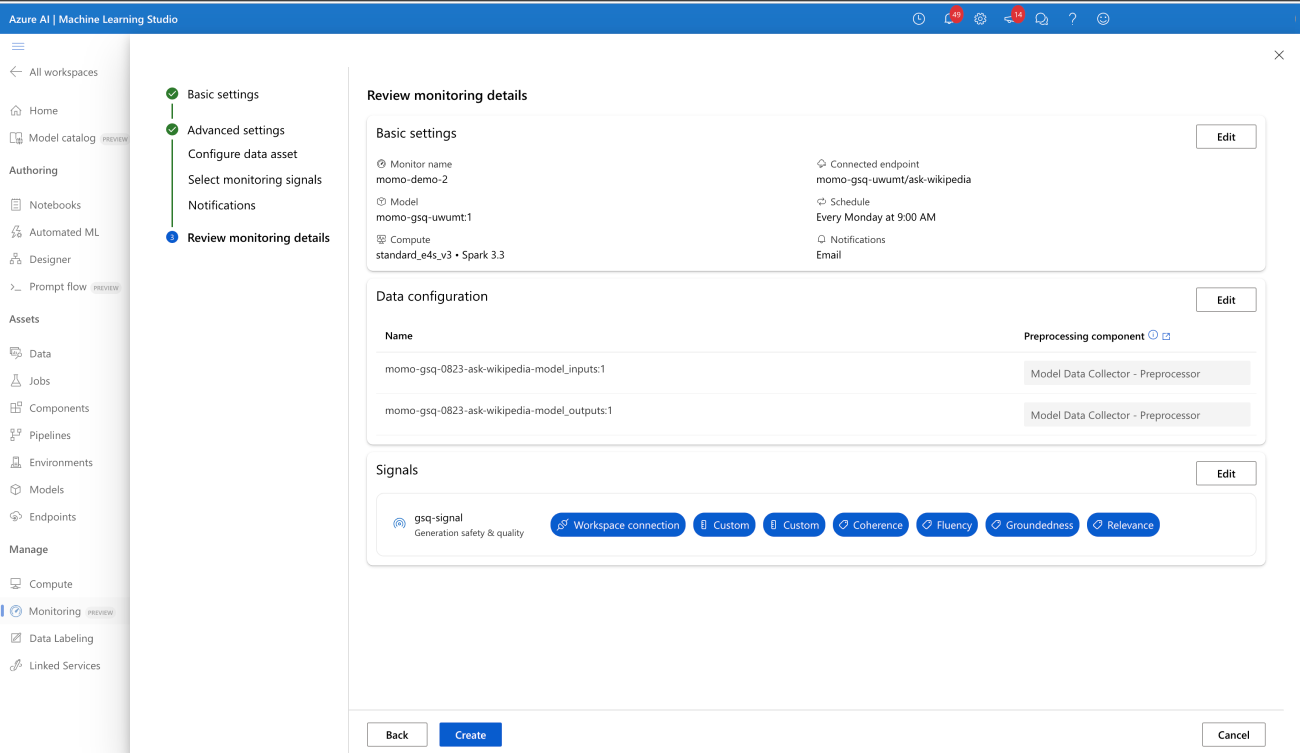Go back with the Back button

point(397,735)
